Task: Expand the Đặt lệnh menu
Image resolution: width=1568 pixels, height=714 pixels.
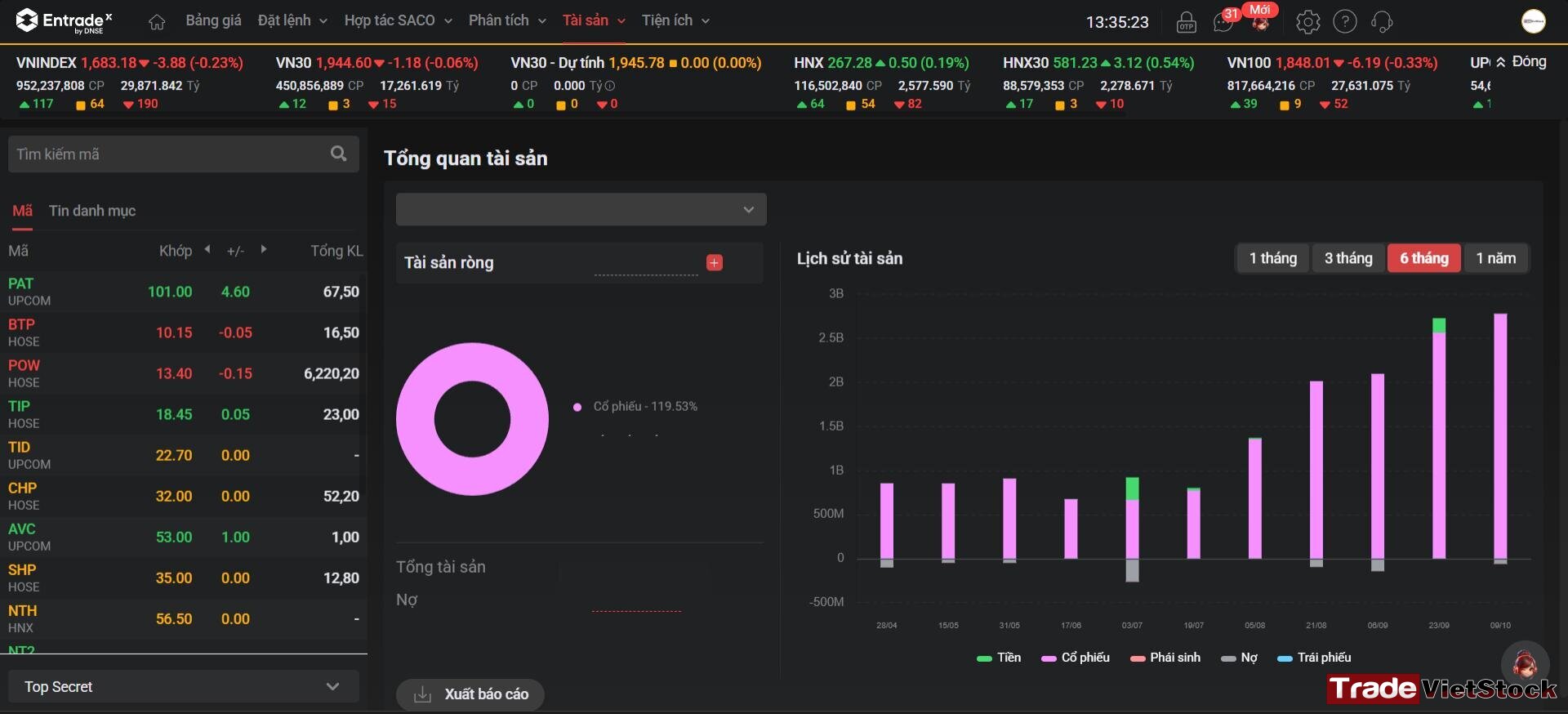Action: [x=292, y=20]
